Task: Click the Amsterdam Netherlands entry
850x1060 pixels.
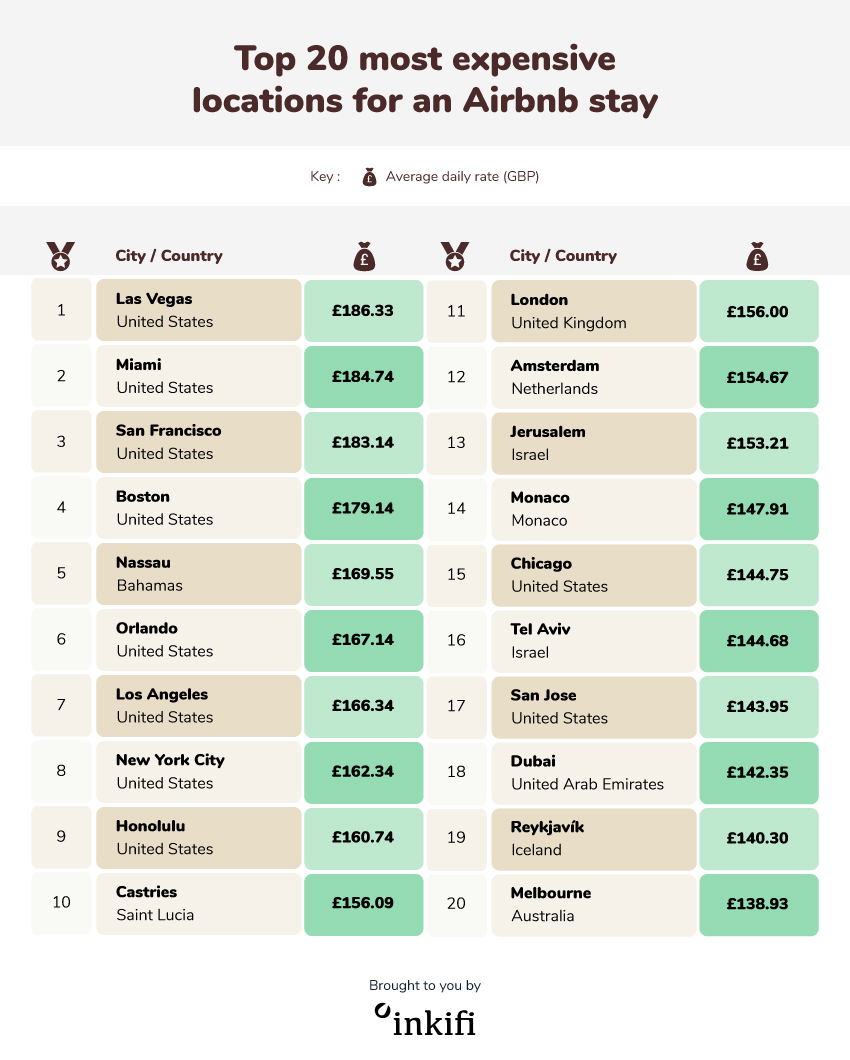Action: (594, 377)
